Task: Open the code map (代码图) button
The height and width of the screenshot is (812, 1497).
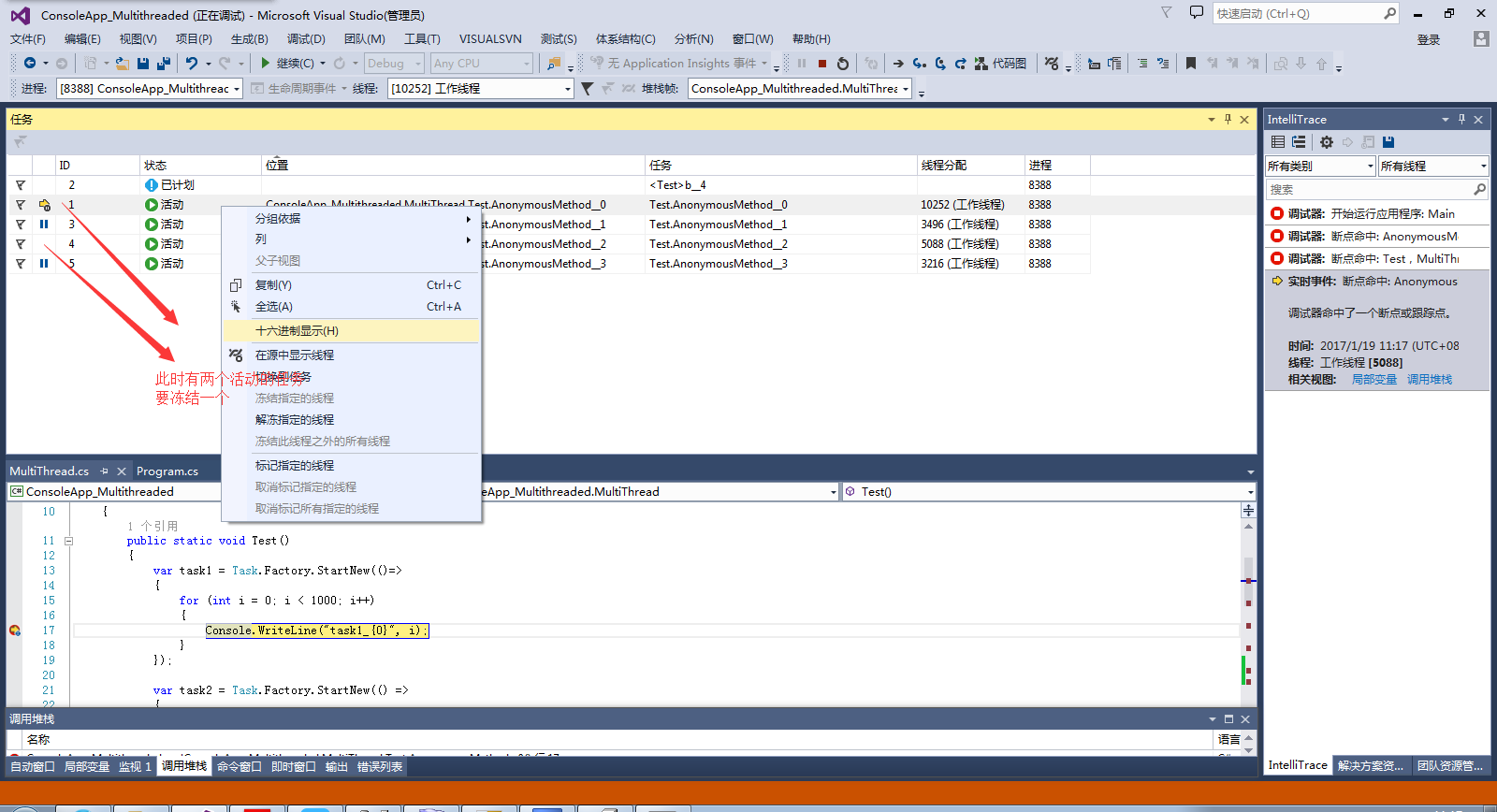Action: pos(1000,64)
